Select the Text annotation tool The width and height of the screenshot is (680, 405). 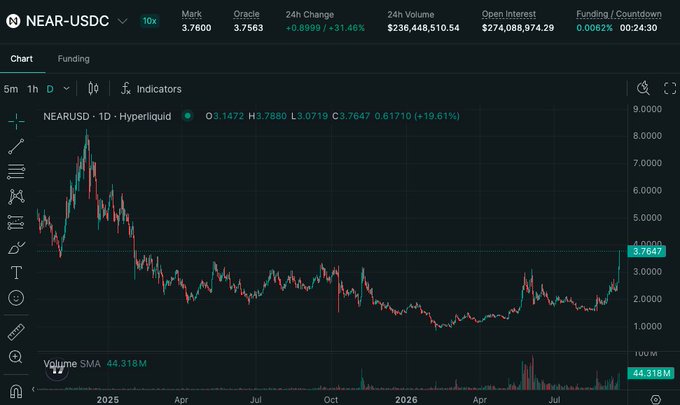point(16,273)
